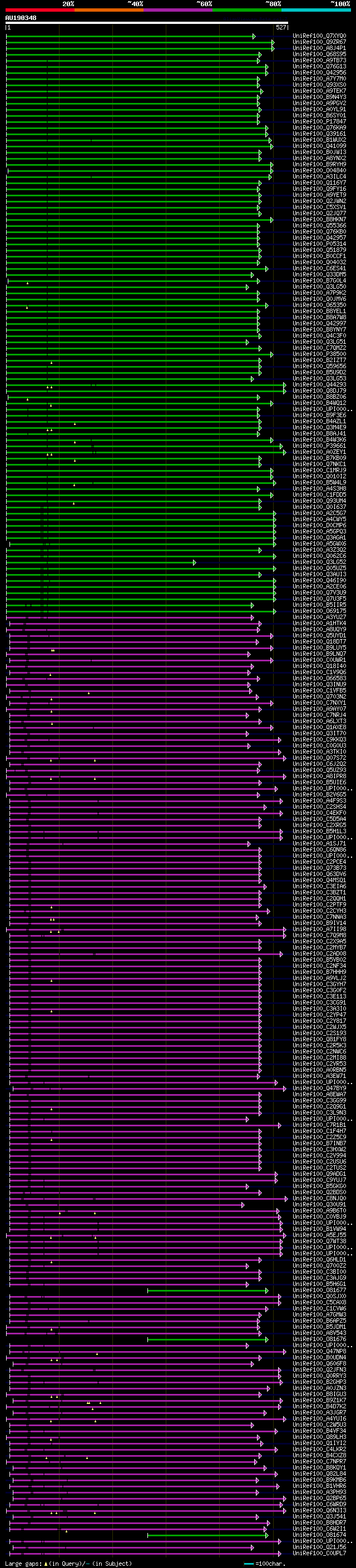
Task: Select hit label UniRef100_B9LUY5
Action: [319, 648]
